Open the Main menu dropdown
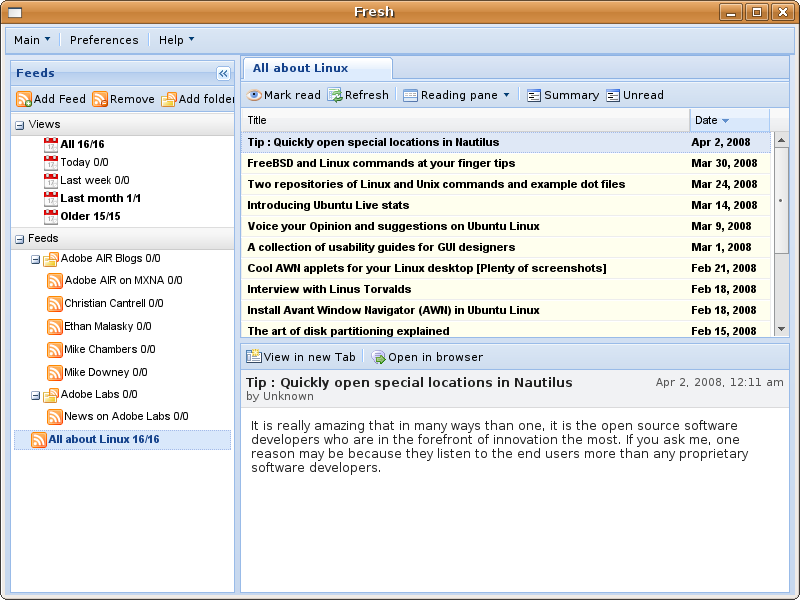 pyautogui.click(x=32, y=40)
